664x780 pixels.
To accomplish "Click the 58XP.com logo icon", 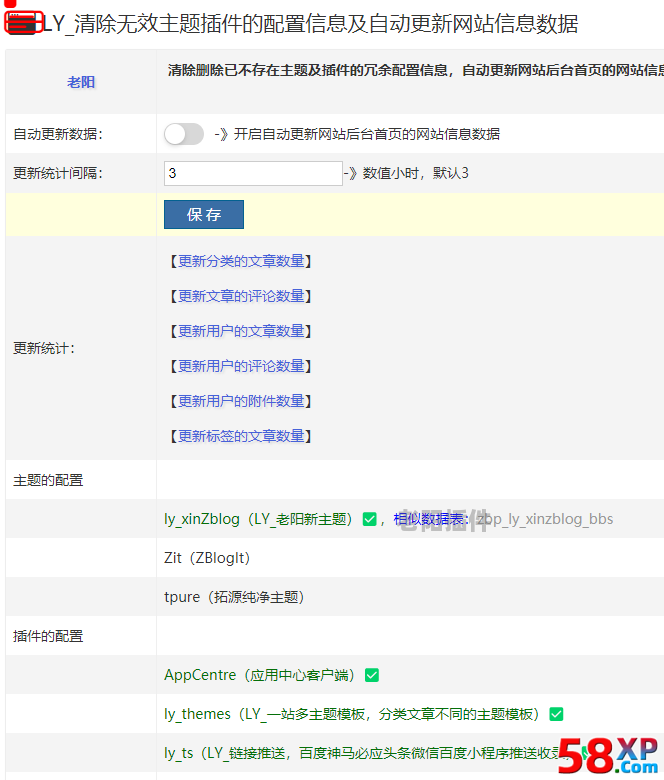I will [x=608, y=757].
